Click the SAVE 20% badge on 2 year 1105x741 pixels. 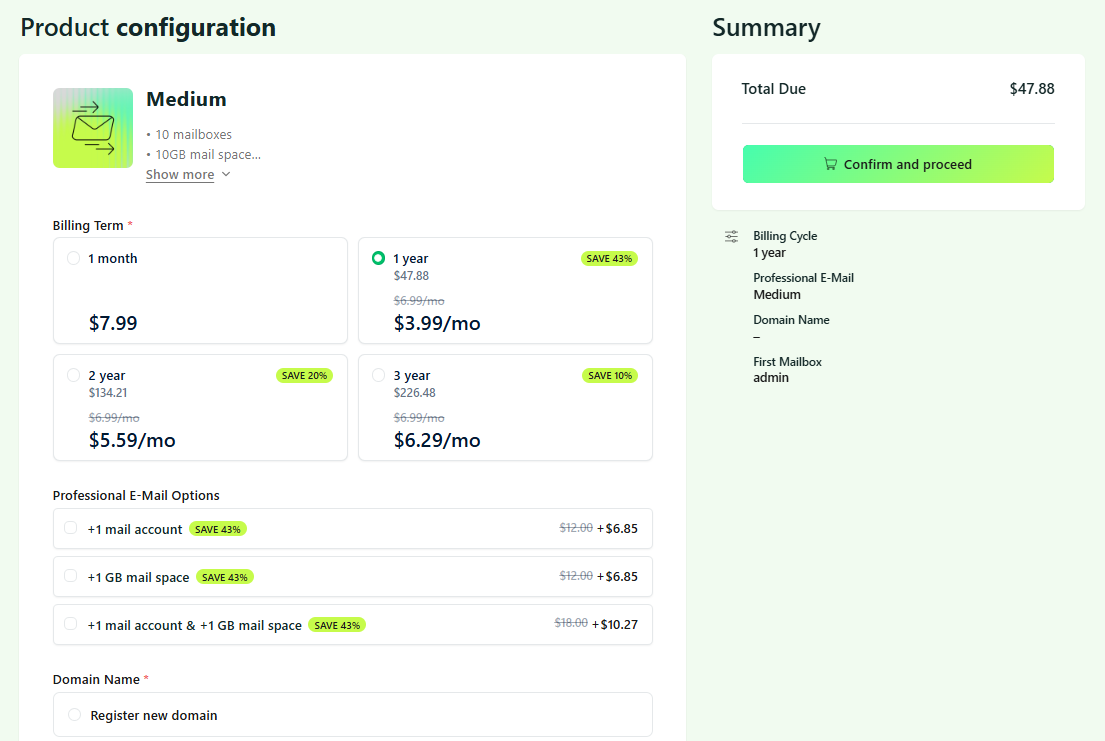[304, 376]
